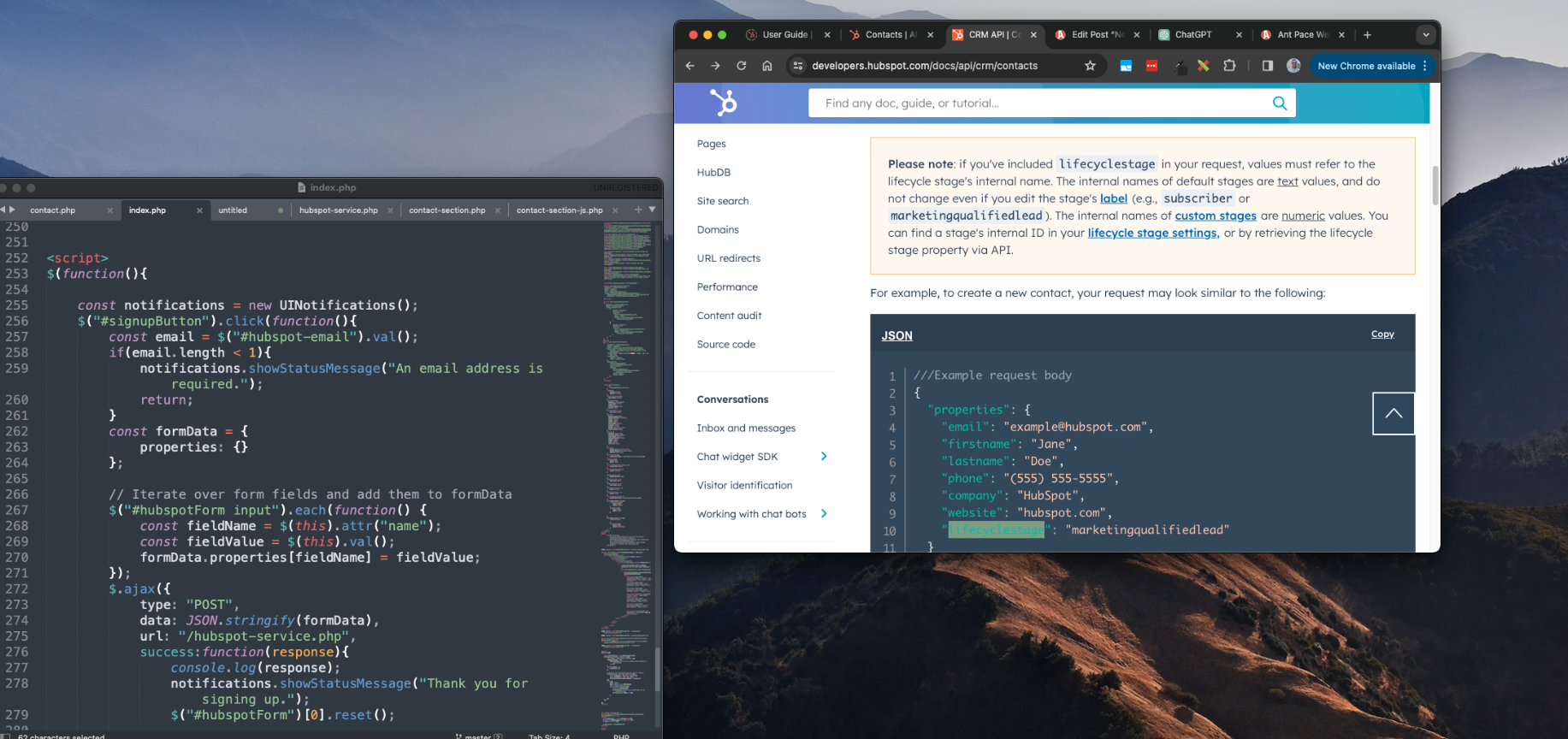Screen dimensions: 1568x739
Task: Bookmark this page with the star icon
Action: (1090, 66)
